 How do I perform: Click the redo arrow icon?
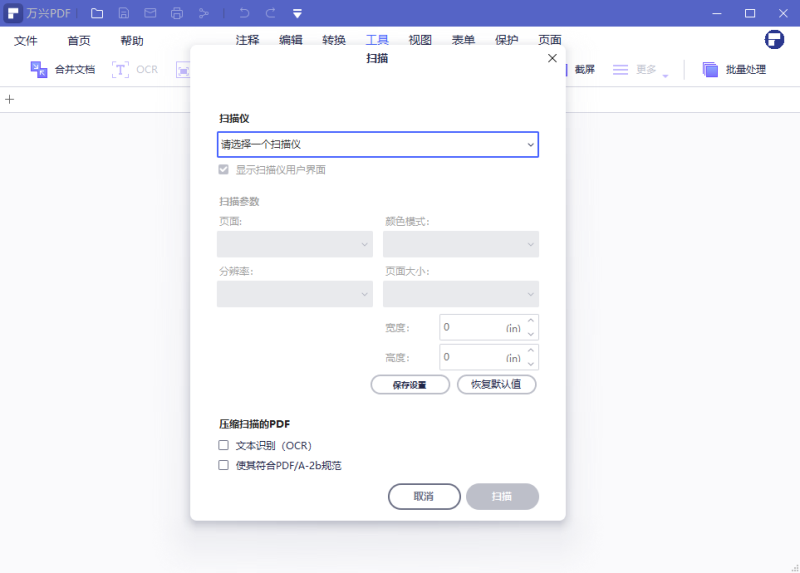pyautogui.click(x=270, y=13)
